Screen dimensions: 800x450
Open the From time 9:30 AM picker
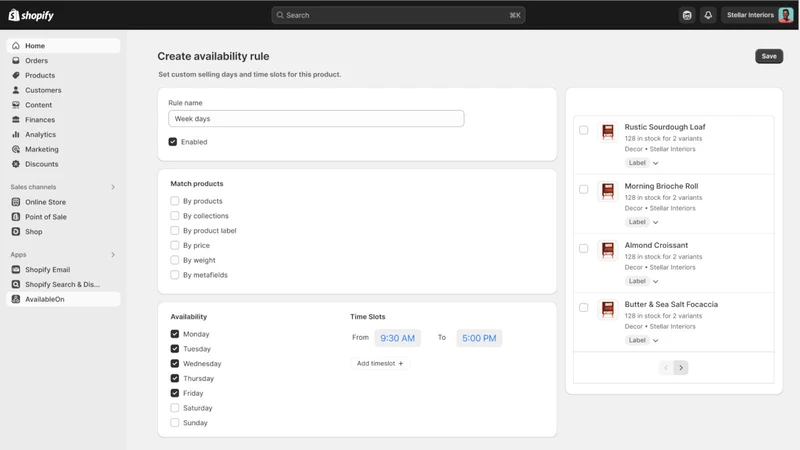pos(397,338)
